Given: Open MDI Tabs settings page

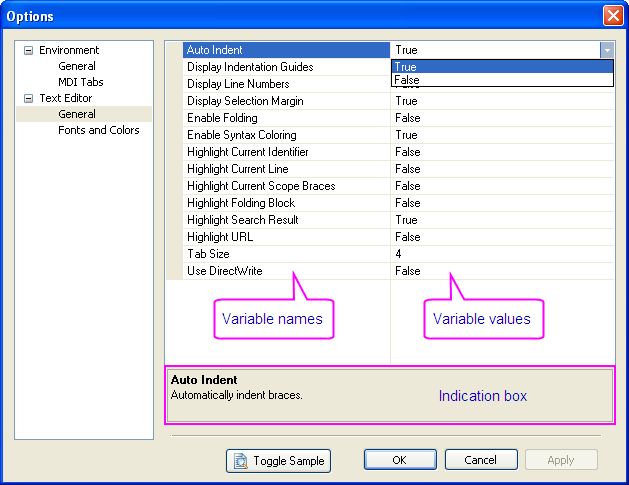Looking at the screenshot, I should [x=80, y=82].
